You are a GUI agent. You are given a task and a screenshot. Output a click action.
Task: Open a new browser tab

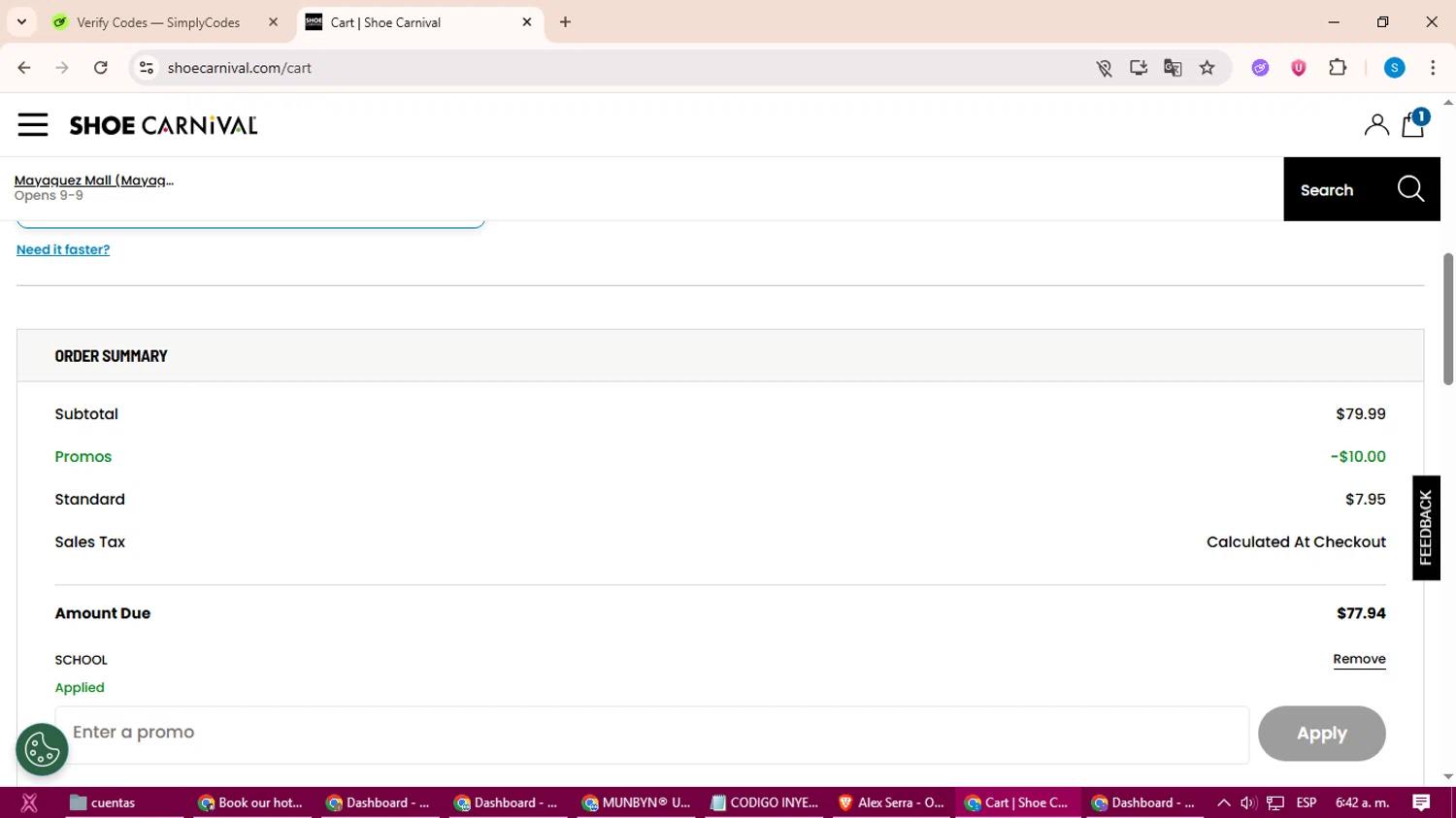pyautogui.click(x=565, y=22)
